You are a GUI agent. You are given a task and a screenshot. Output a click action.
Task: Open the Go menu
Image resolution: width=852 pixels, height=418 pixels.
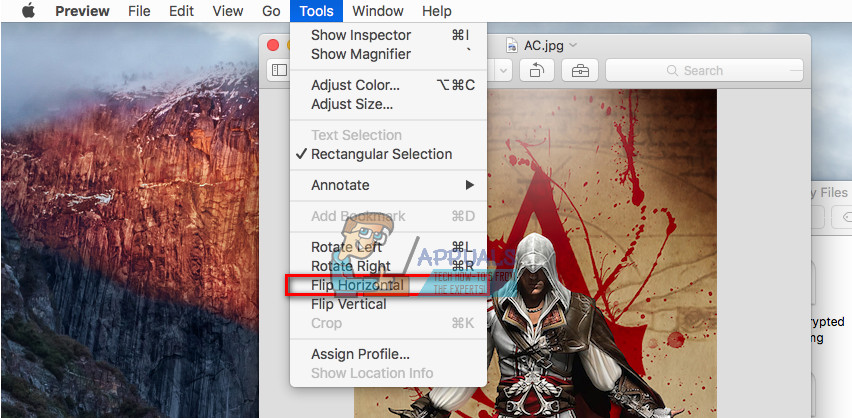271,11
